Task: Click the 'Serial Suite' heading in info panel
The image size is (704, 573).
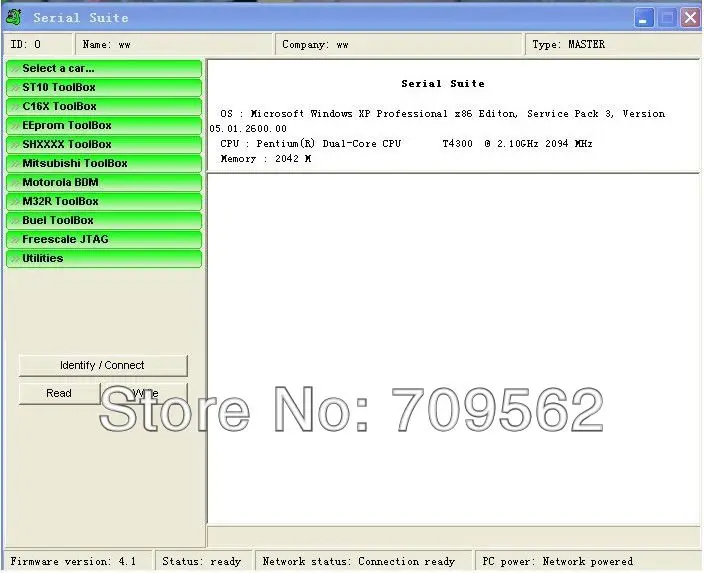Action: [443, 84]
